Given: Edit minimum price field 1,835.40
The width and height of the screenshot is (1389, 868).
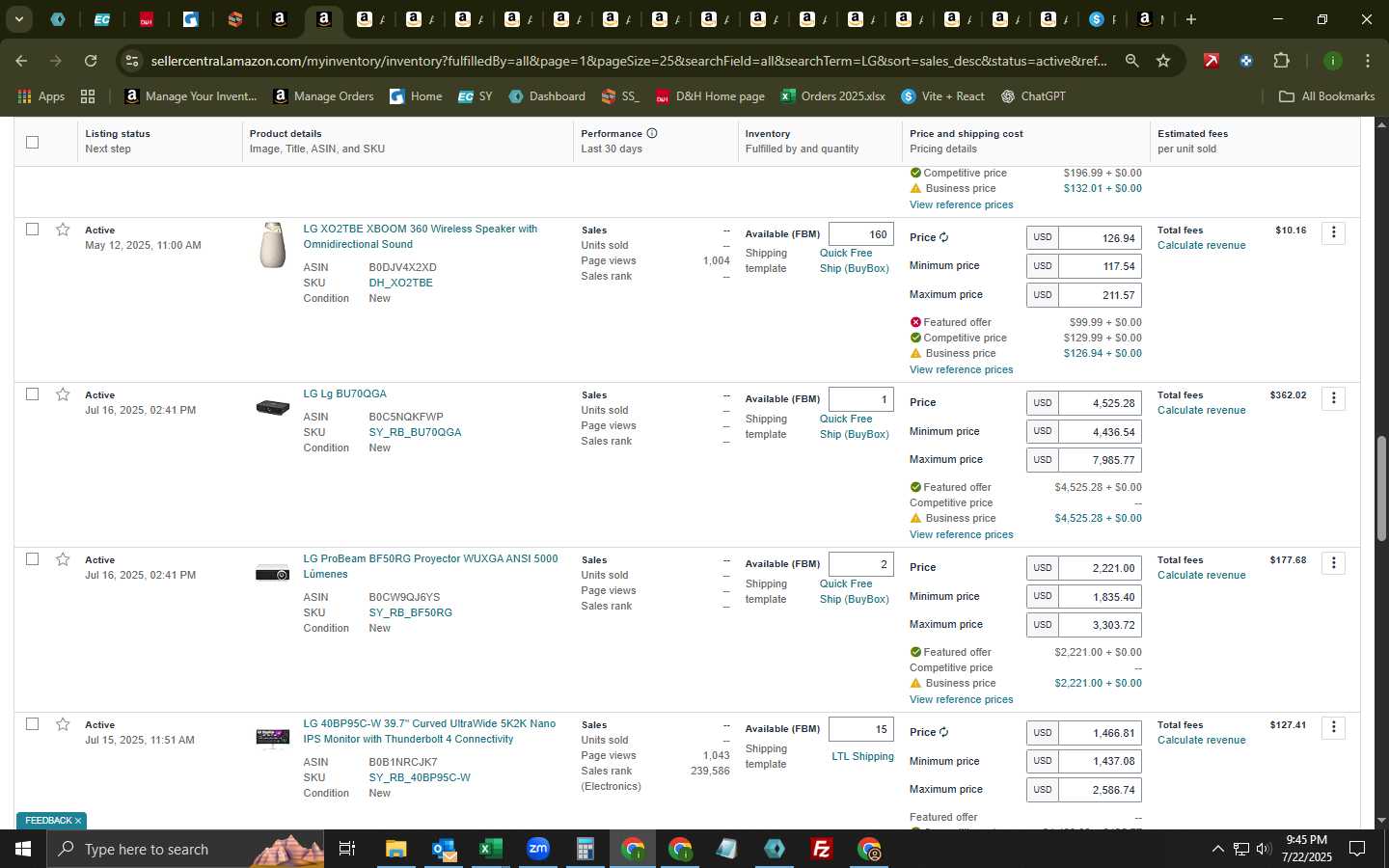Looking at the screenshot, I should [1100, 597].
